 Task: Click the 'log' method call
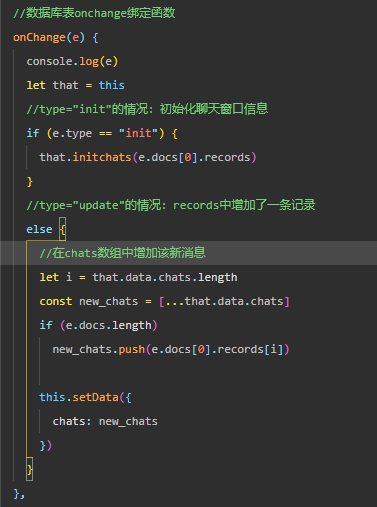pos(89,61)
